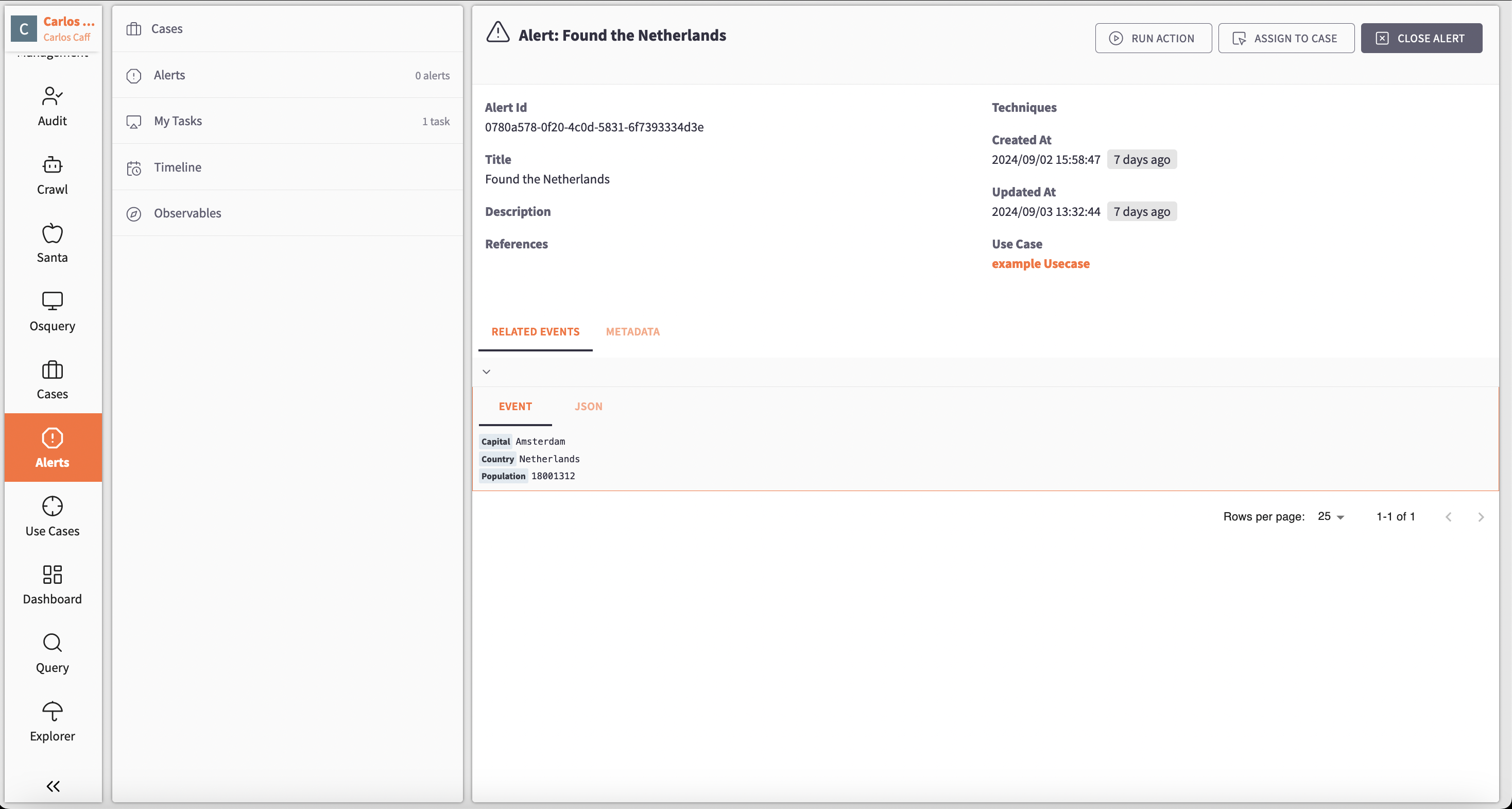Screen dimensions: 1512x809
Task: Open the Cases menu item
Action: 287,29
